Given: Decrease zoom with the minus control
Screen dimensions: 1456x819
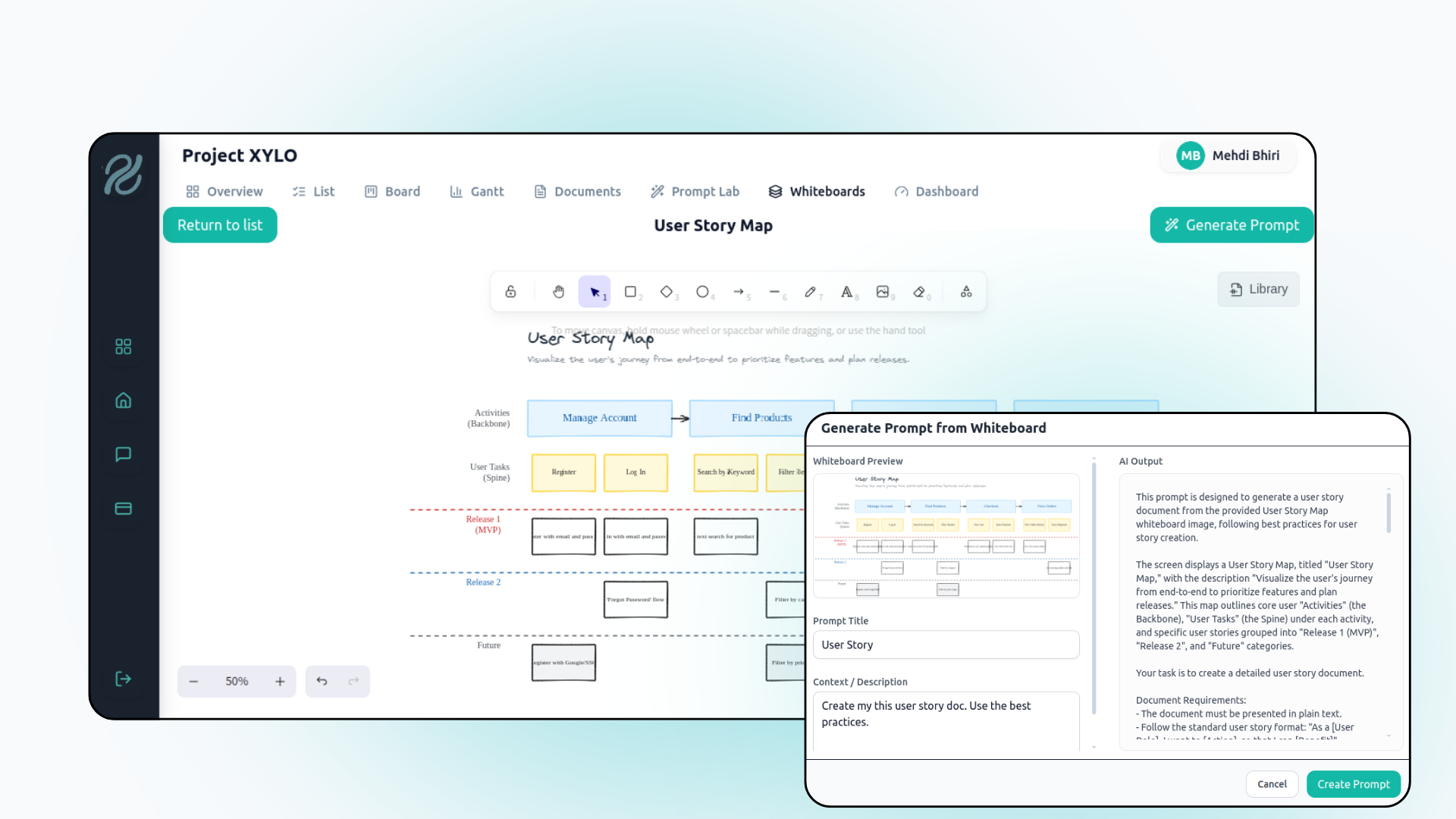Looking at the screenshot, I should [x=194, y=681].
